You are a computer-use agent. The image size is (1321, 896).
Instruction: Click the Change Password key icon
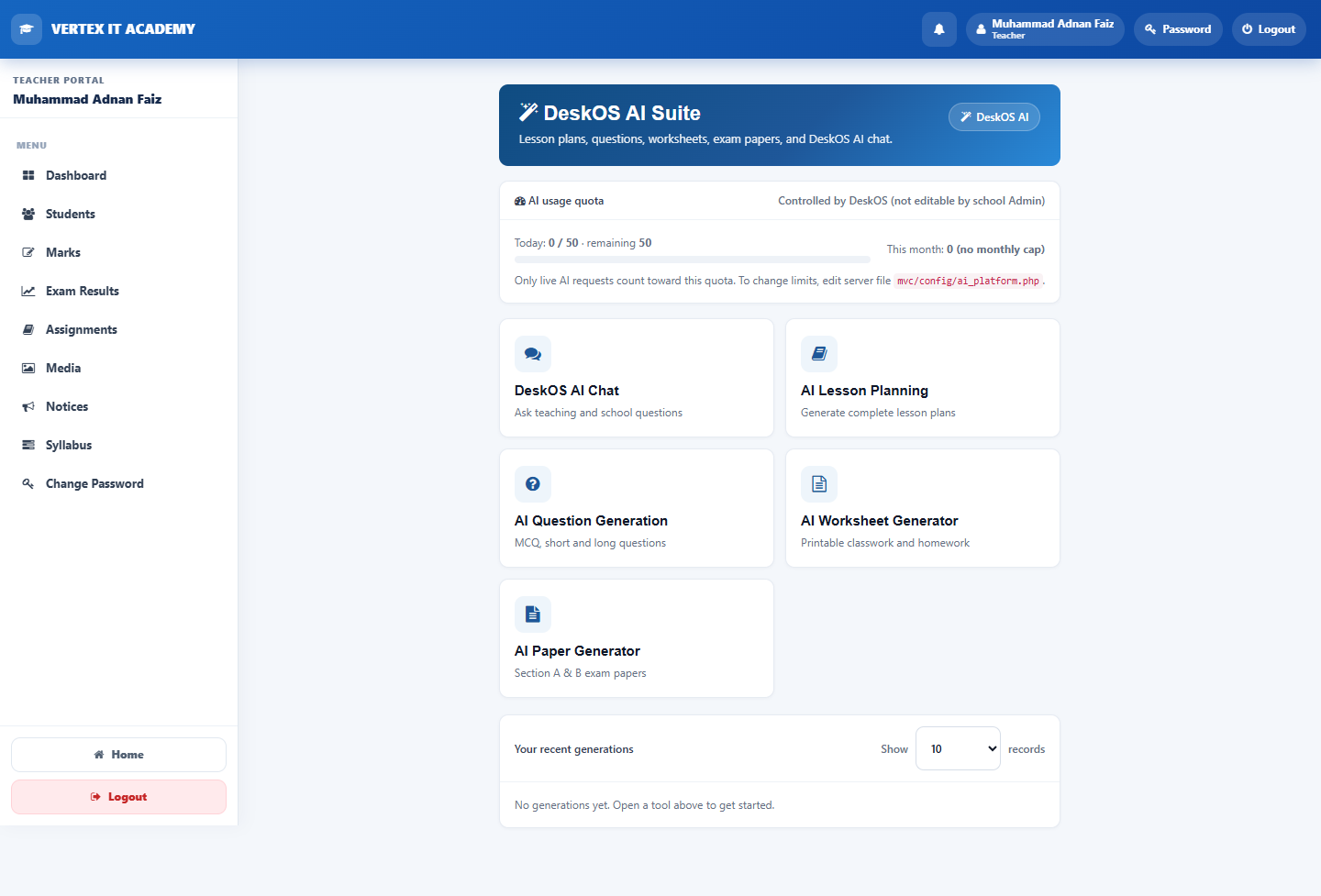28,483
